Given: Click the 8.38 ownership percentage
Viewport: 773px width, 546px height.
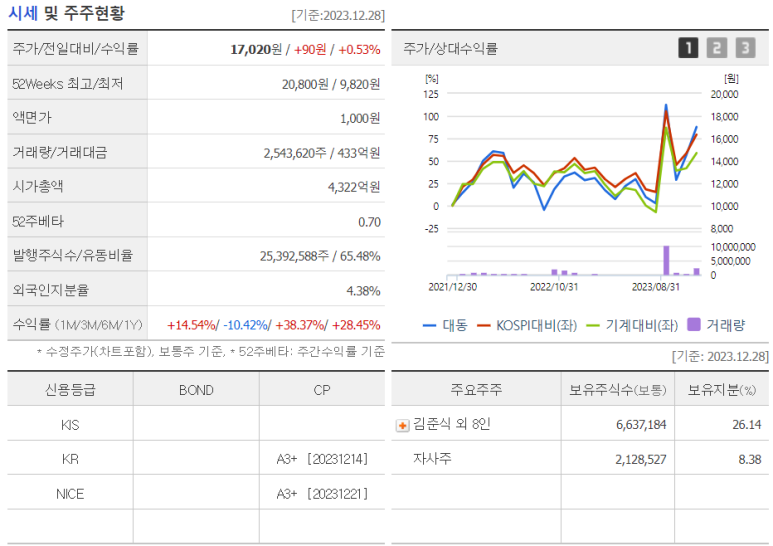Looking at the screenshot, I should (x=750, y=460).
